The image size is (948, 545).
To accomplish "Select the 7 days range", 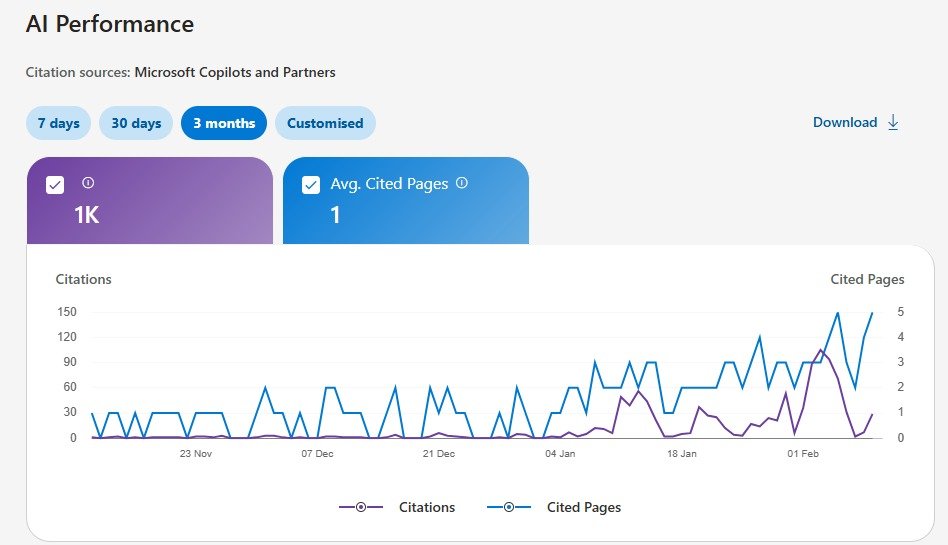I will [59, 123].
